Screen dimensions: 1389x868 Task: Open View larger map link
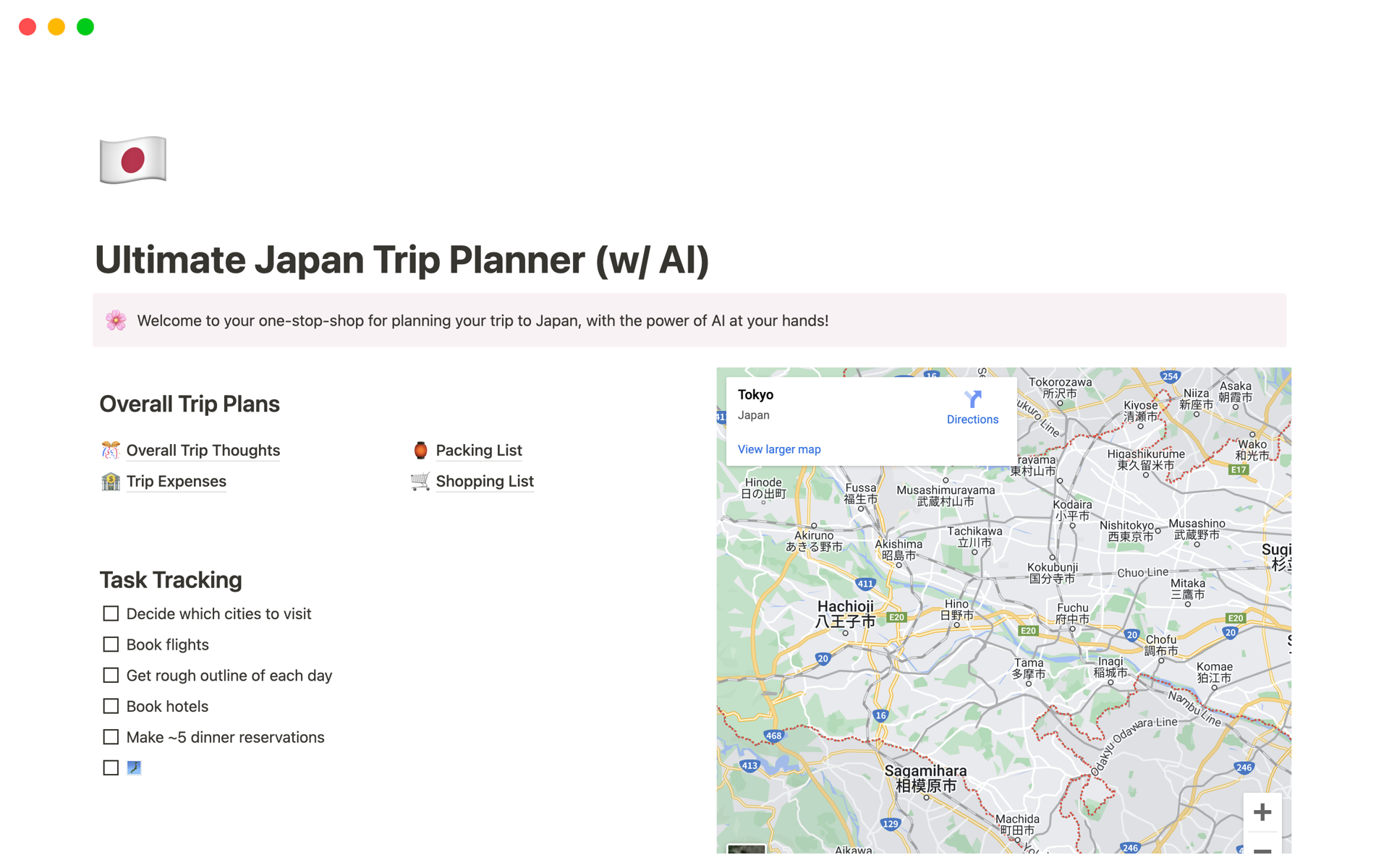(779, 448)
